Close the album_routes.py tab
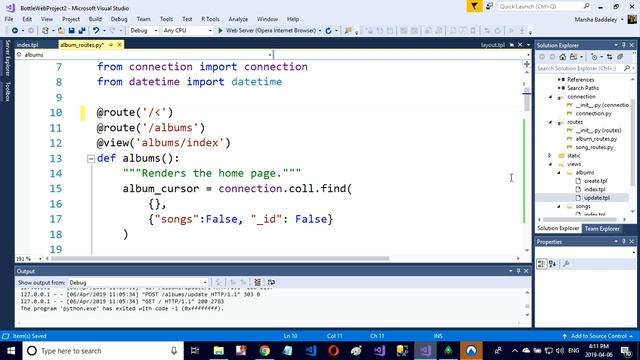The image size is (640, 360). point(119,44)
